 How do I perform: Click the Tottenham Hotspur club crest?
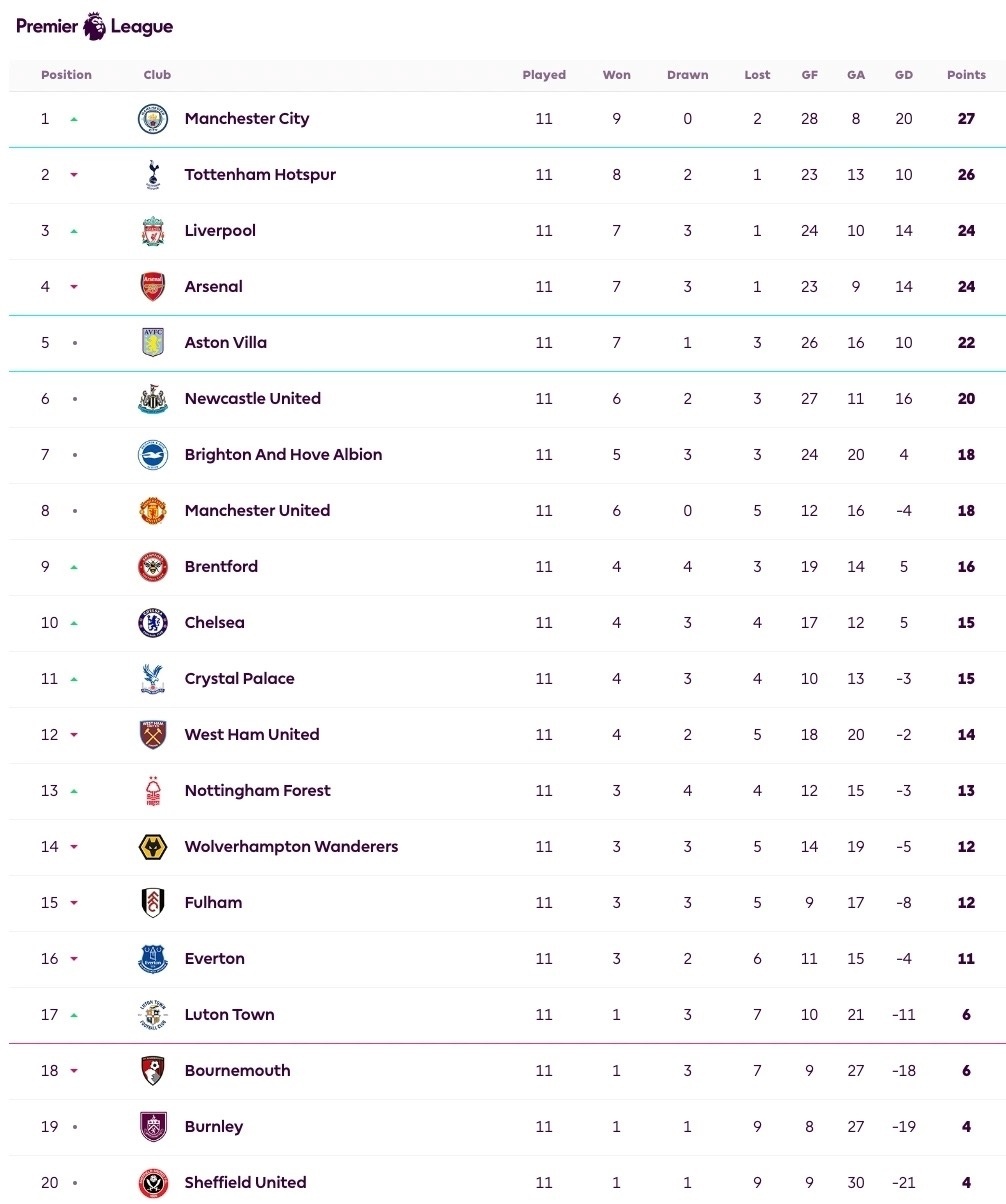tap(153, 175)
